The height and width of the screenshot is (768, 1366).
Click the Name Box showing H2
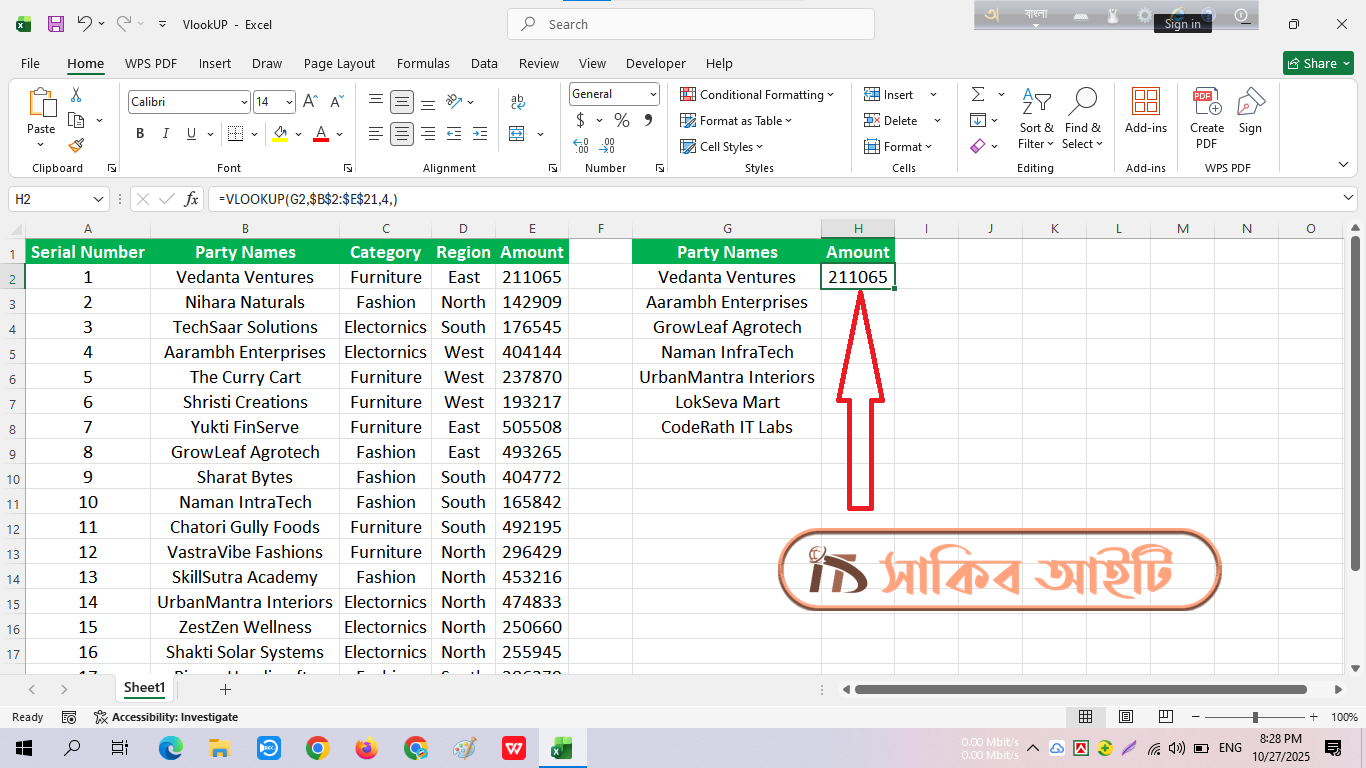coord(50,199)
